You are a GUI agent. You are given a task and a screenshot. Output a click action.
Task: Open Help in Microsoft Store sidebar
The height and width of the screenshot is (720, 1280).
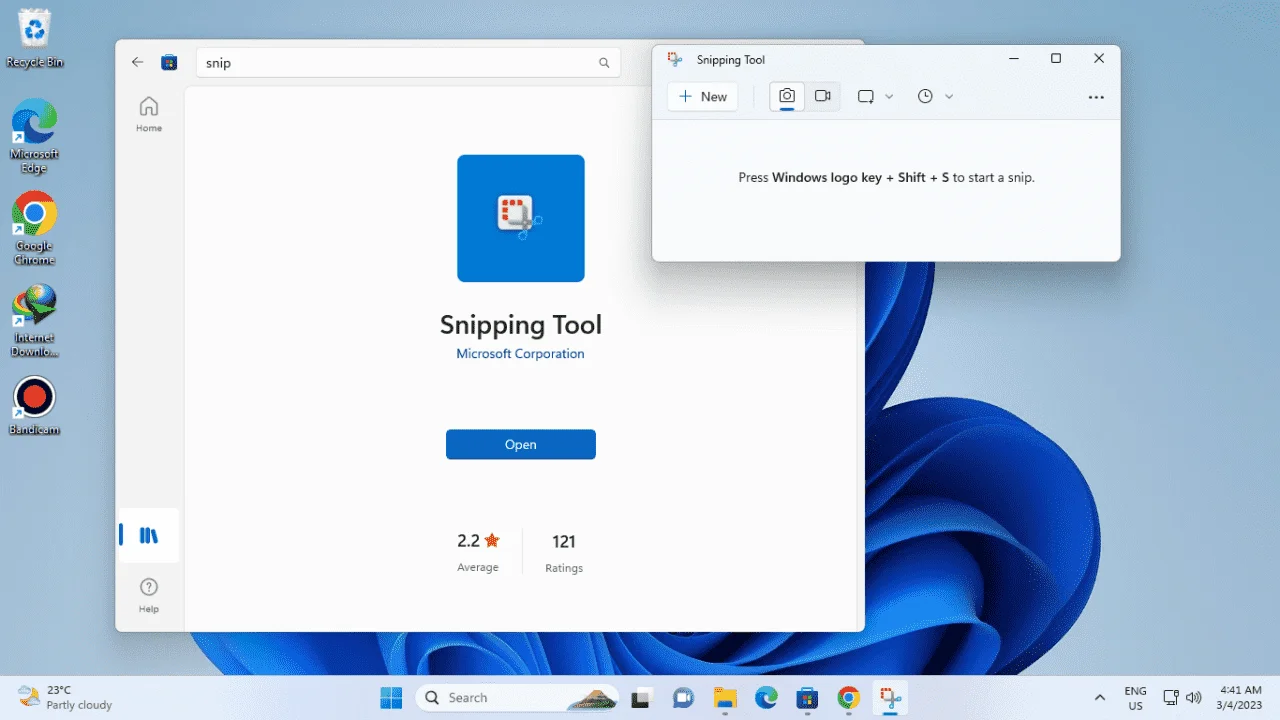tap(149, 594)
